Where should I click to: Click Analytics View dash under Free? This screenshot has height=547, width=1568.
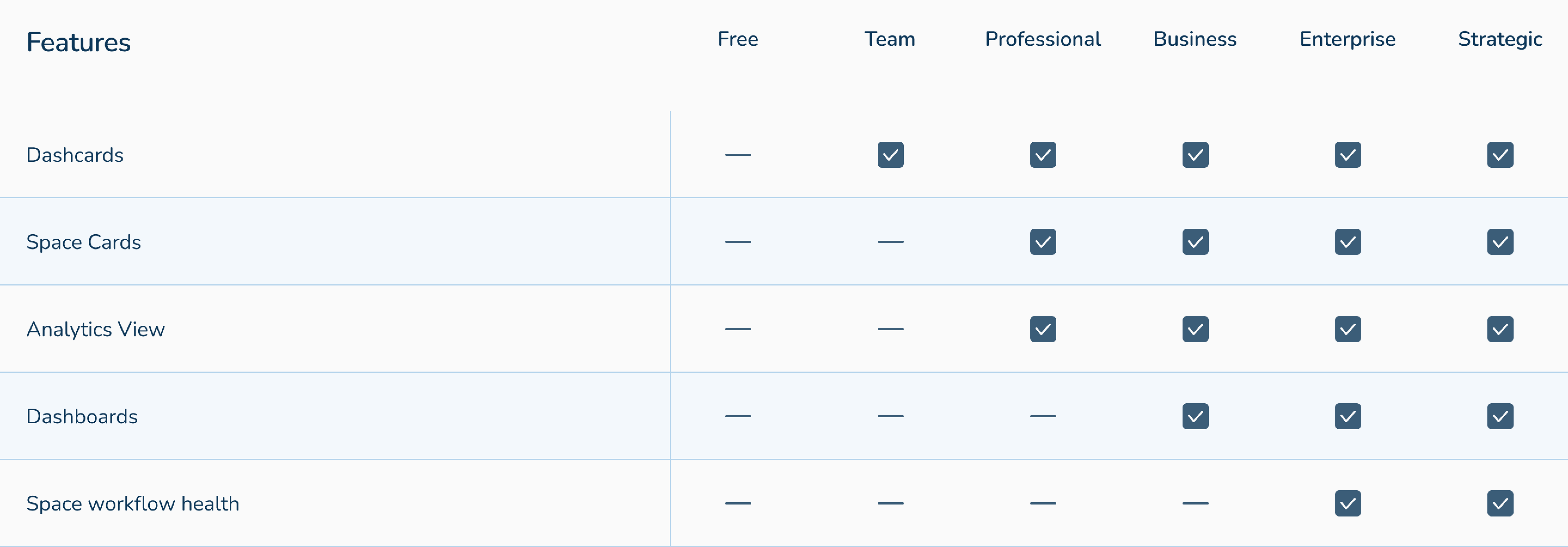[738, 329]
